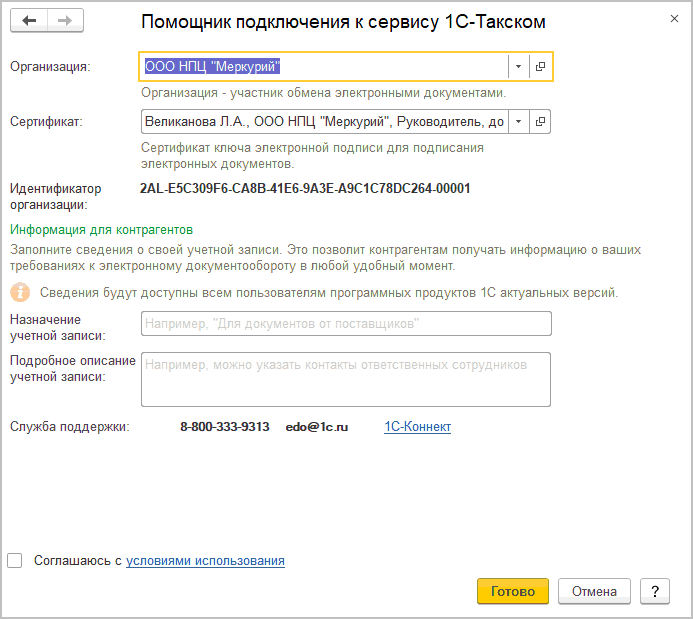
Task: Open the 1С-Коннект support link
Action: (x=417, y=427)
